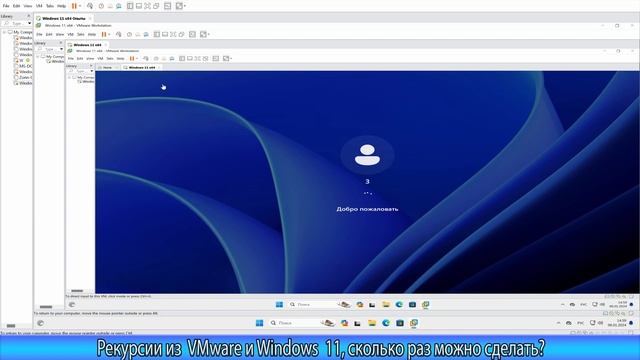Toggle library sidebar from outermost toolbar
The image size is (640, 360).
point(130,6)
